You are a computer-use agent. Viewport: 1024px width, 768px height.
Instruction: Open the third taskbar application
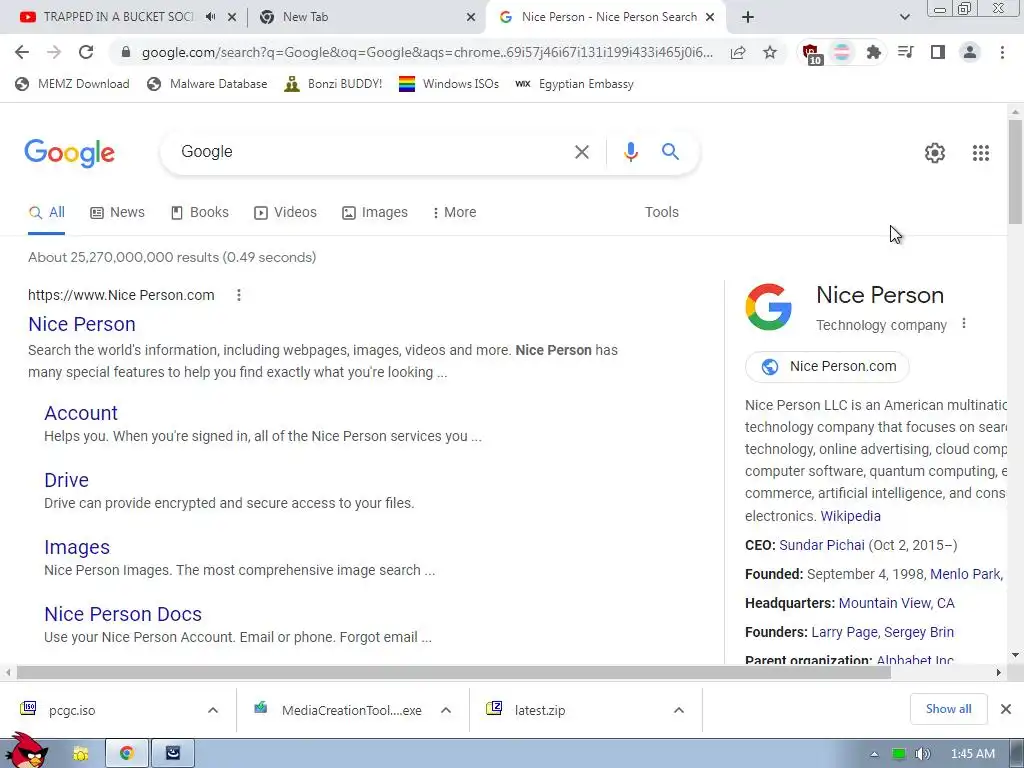[x=172, y=754]
